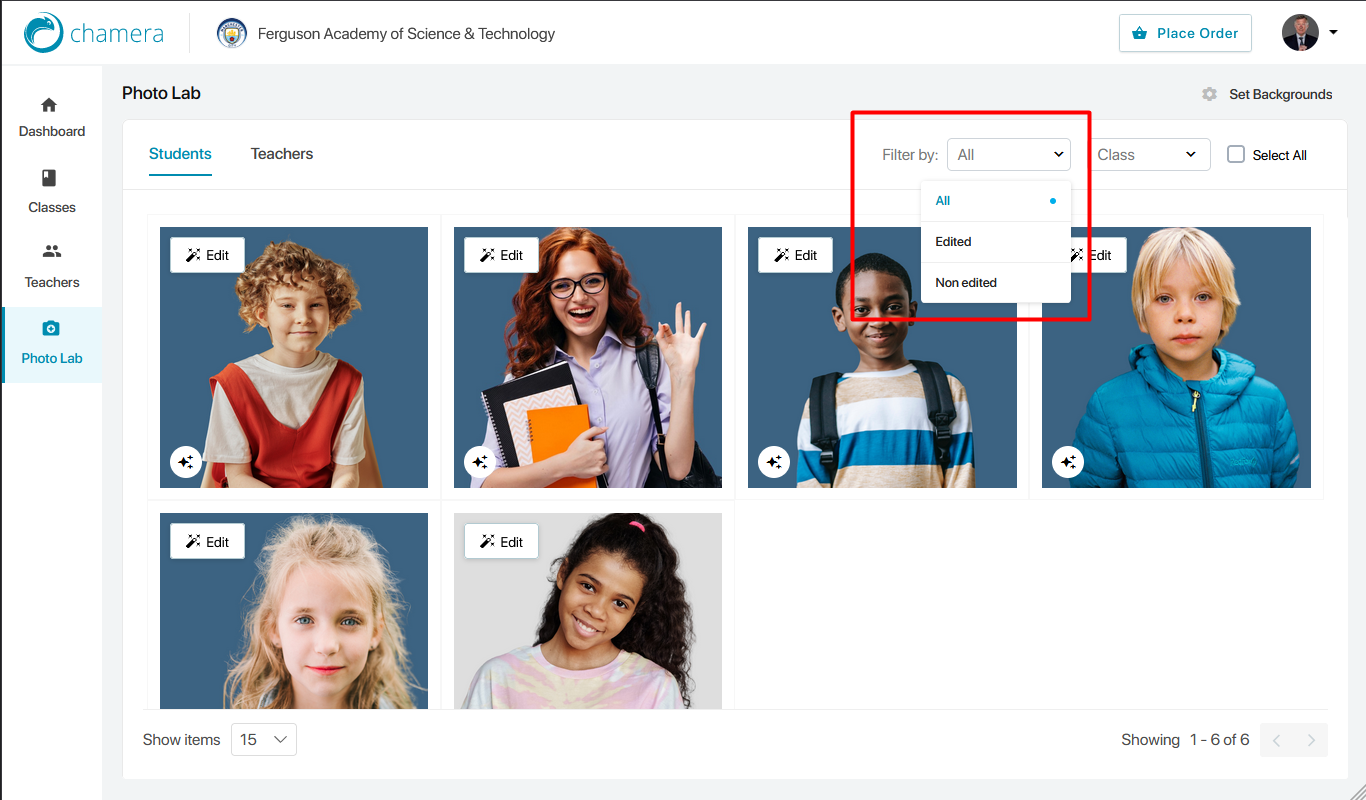Click the resize grip at window corner

point(1356,790)
